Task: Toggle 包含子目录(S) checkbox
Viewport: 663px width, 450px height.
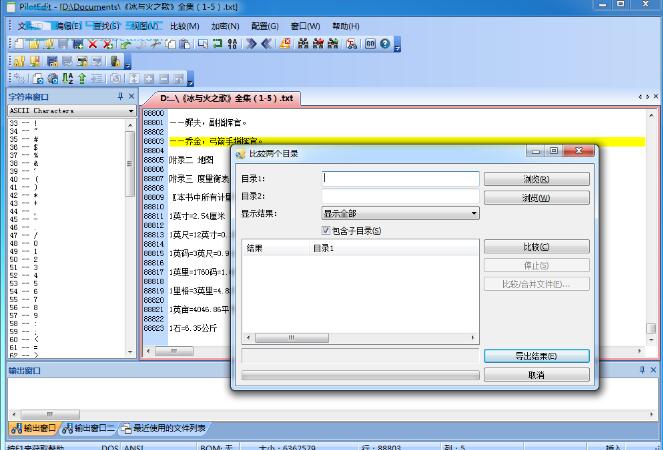Action: 326,230
